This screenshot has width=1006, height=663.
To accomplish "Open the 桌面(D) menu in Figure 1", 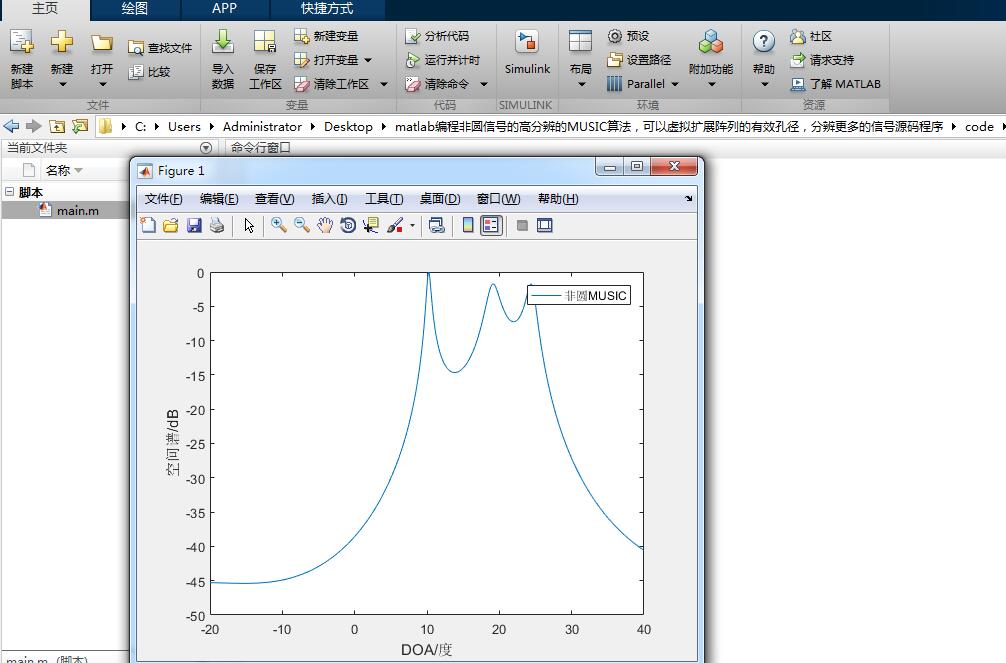I will click(x=440, y=199).
